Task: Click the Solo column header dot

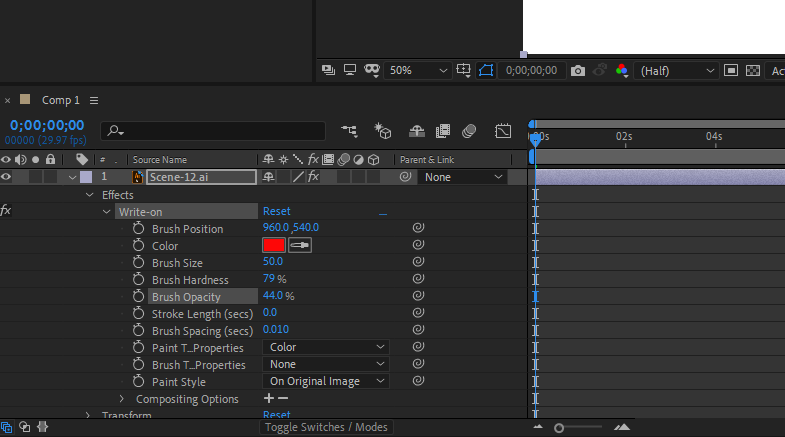Action: tap(36, 160)
